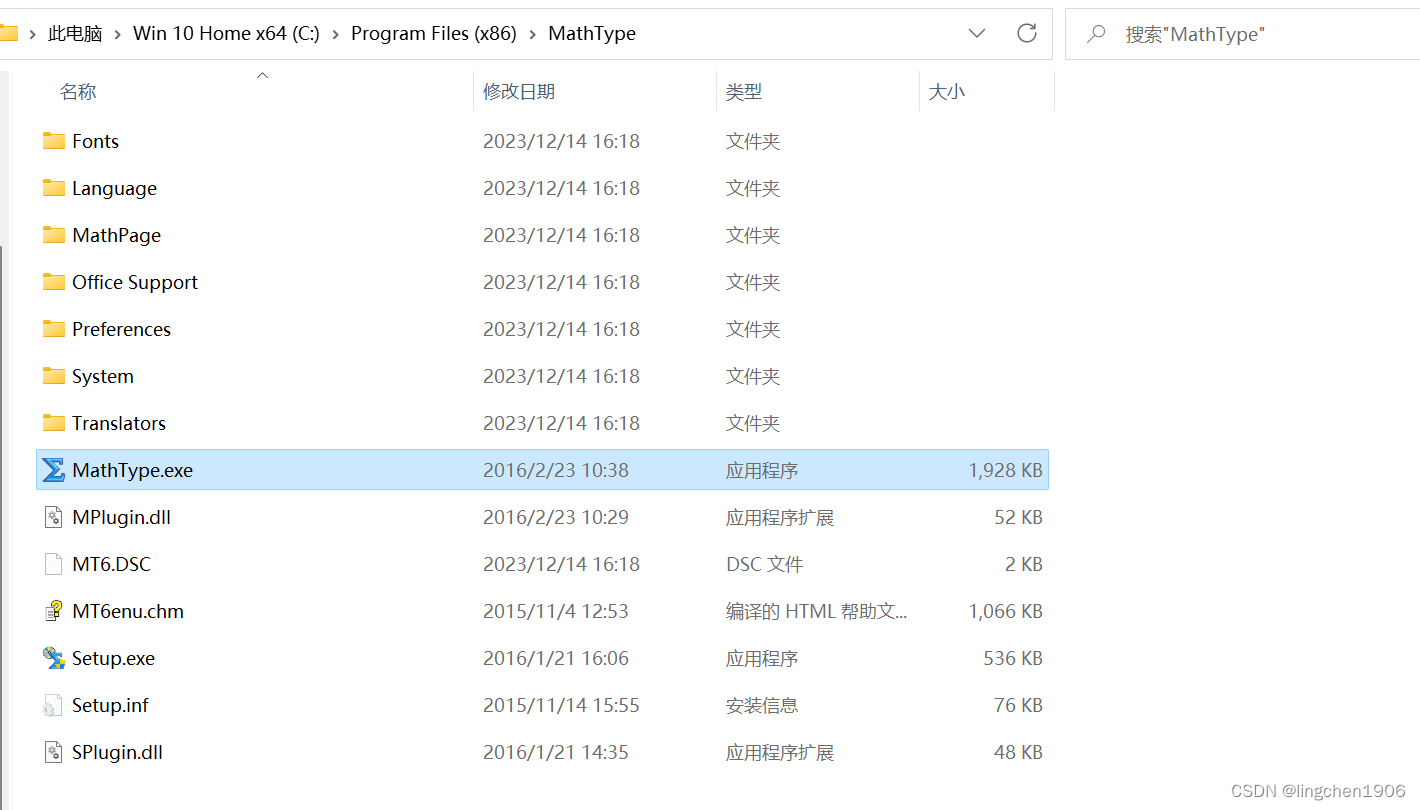Click the 1,066 KB size of MT6enu.chm

pyautogui.click(x=1005, y=611)
